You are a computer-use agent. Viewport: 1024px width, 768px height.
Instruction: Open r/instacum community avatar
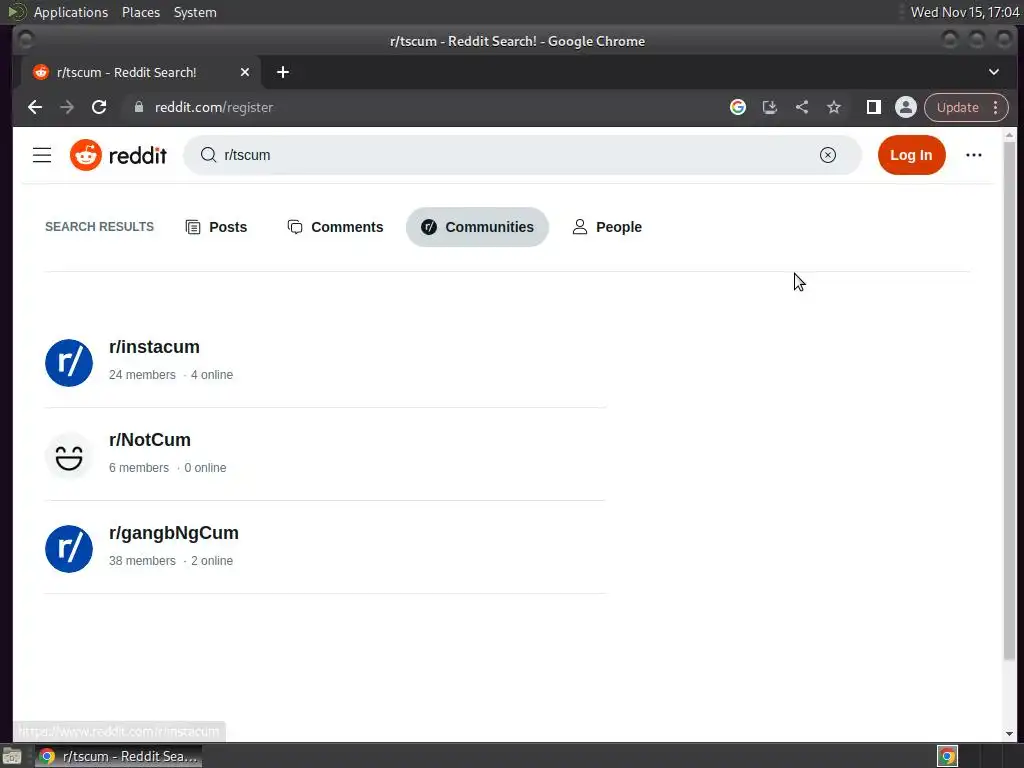69,363
